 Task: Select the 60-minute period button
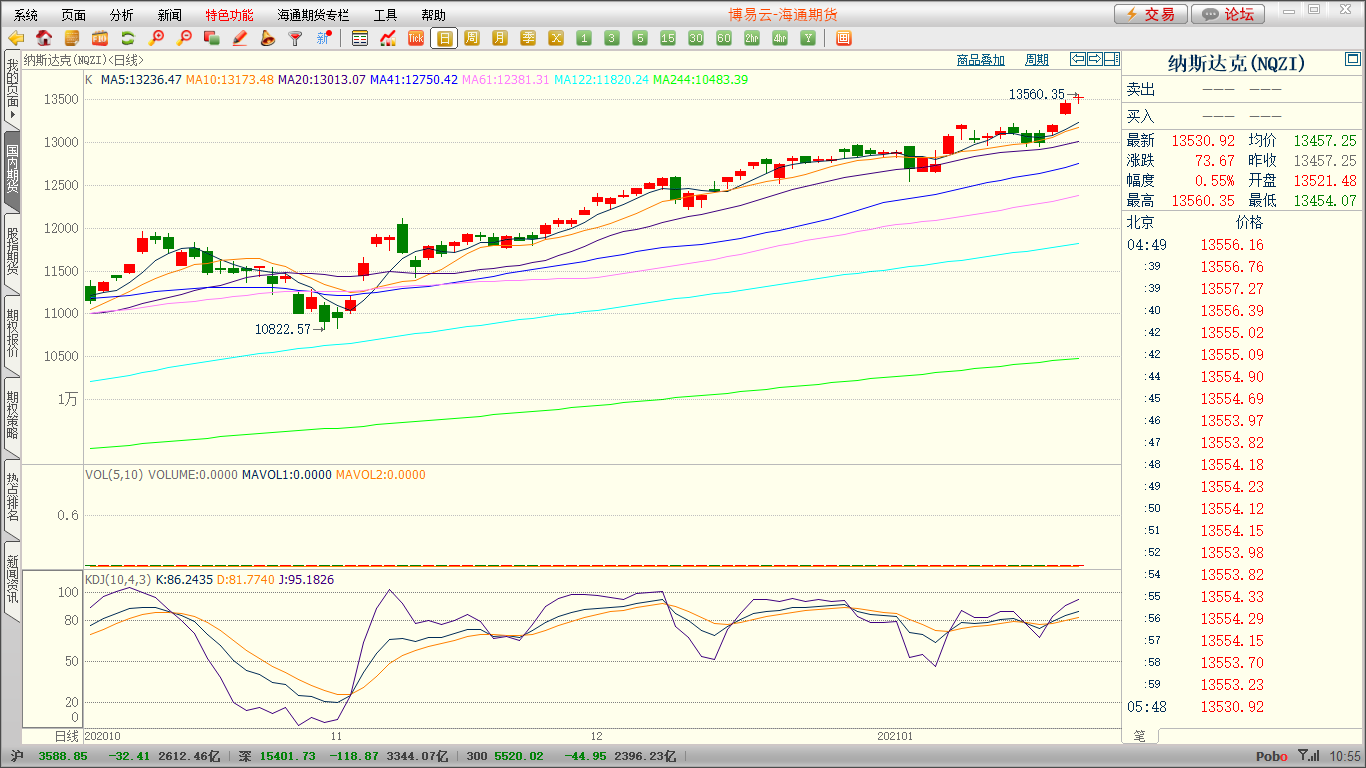tap(724, 38)
